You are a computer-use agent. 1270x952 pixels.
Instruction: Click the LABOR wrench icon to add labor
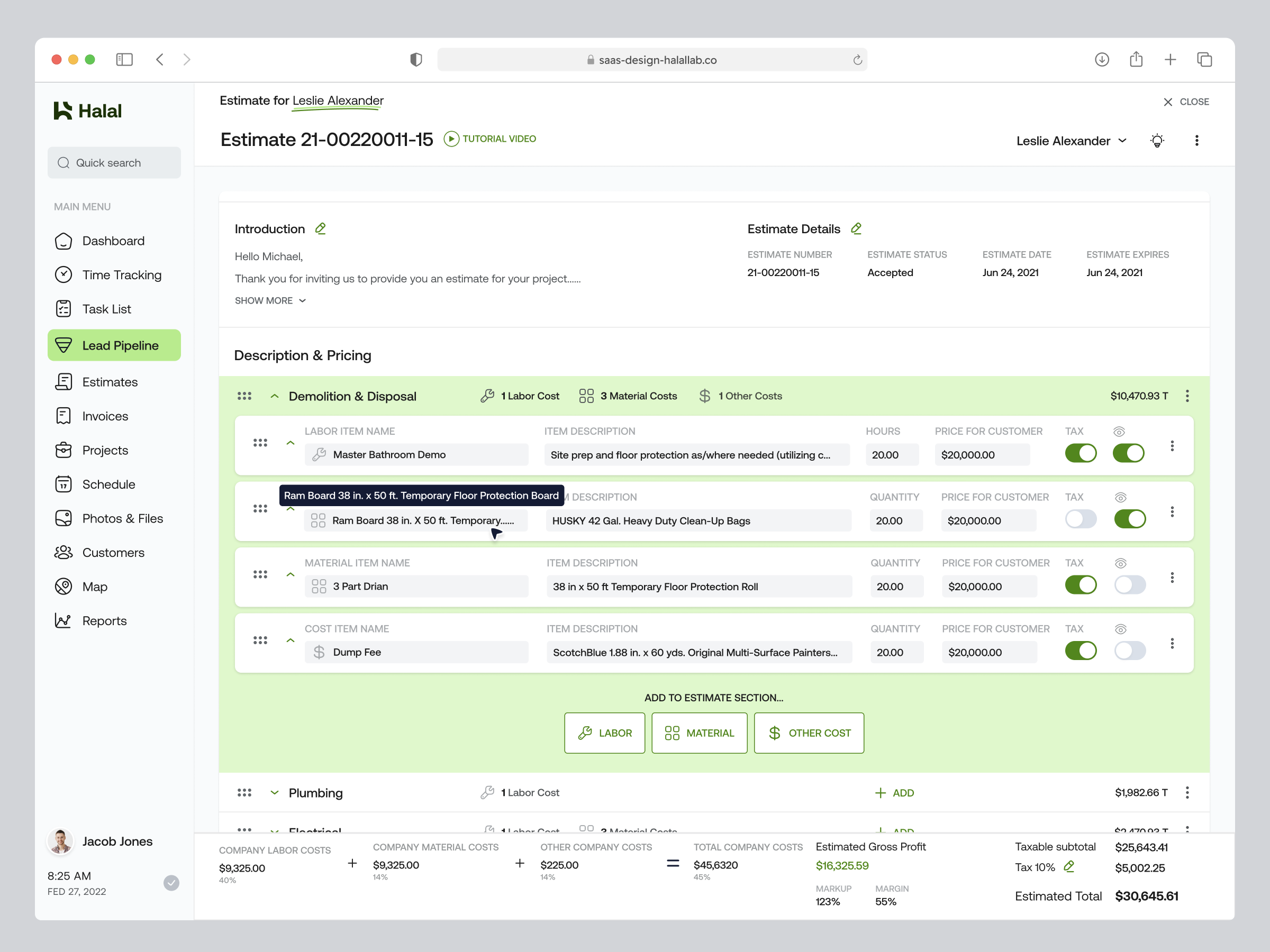tap(585, 733)
